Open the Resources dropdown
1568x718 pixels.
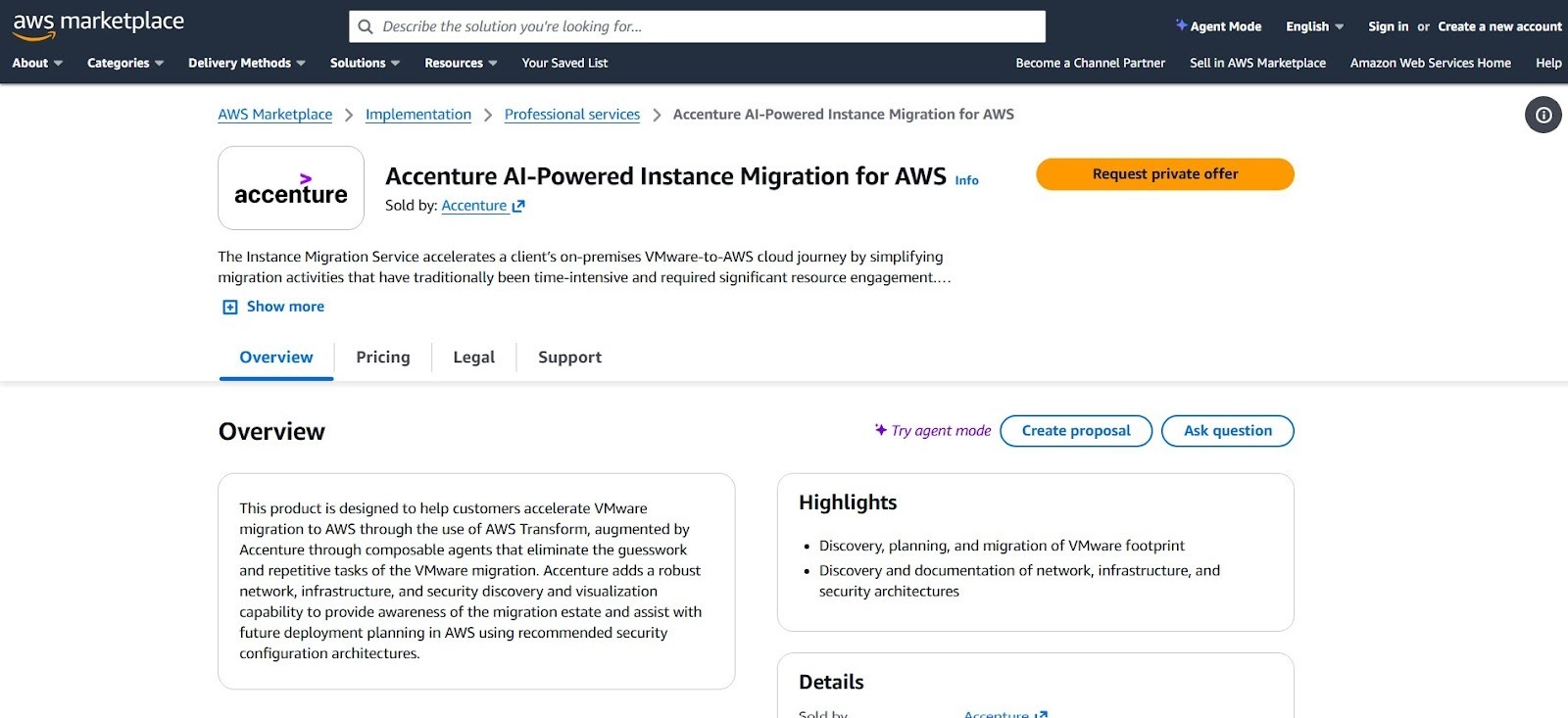point(461,63)
